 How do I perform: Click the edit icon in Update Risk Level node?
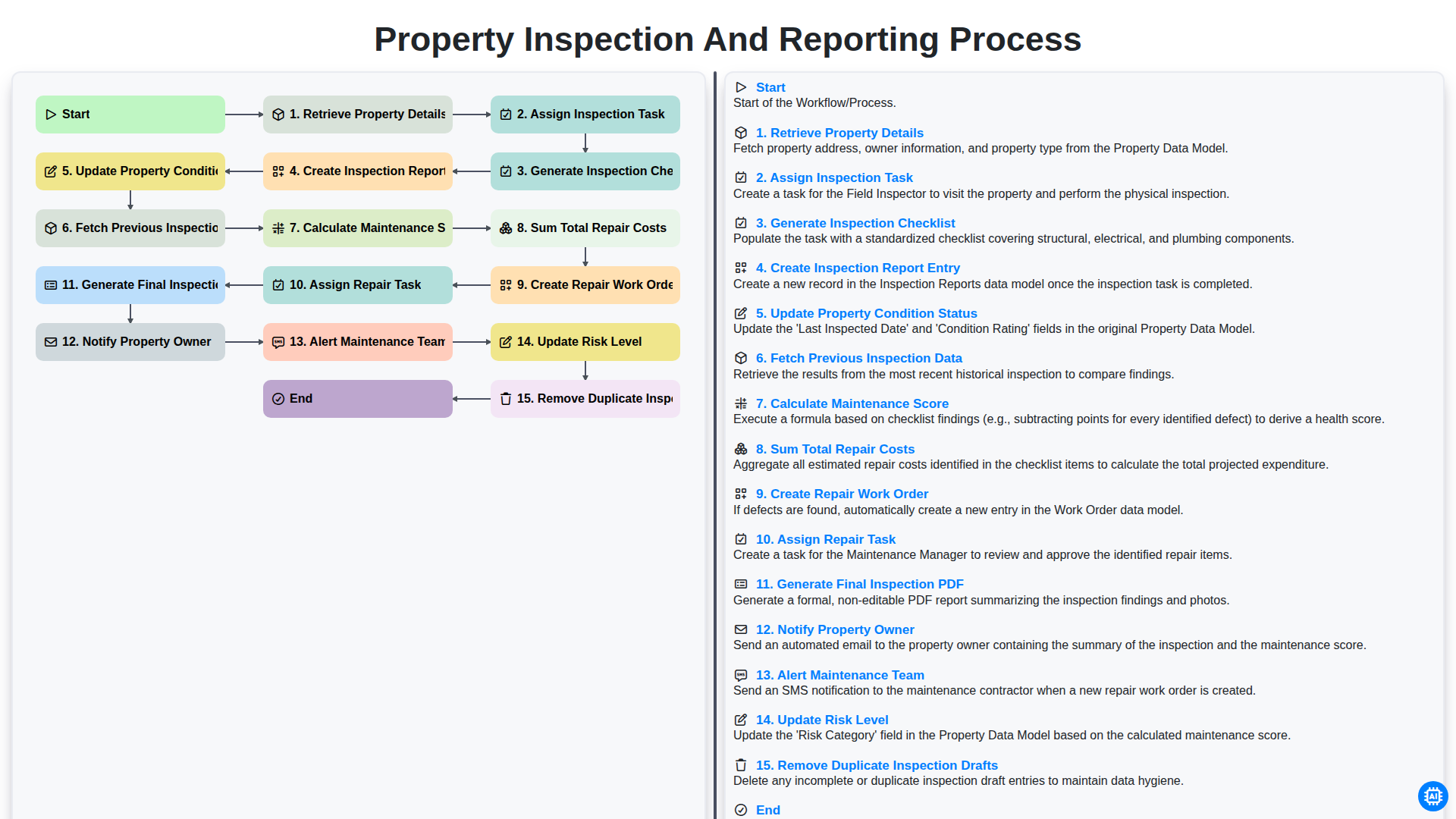[506, 342]
